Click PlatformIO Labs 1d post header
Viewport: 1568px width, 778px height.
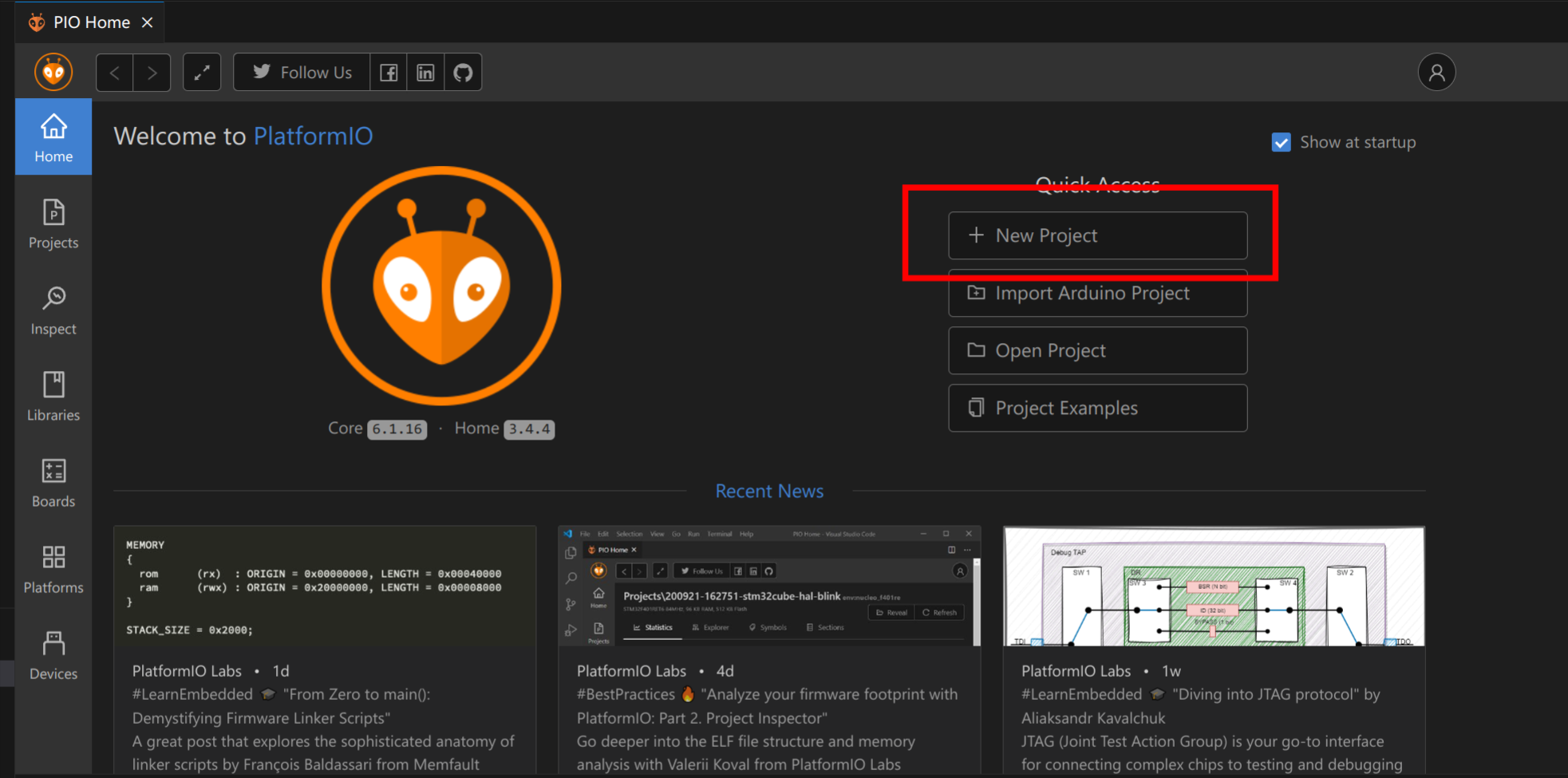(x=211, y=671)
